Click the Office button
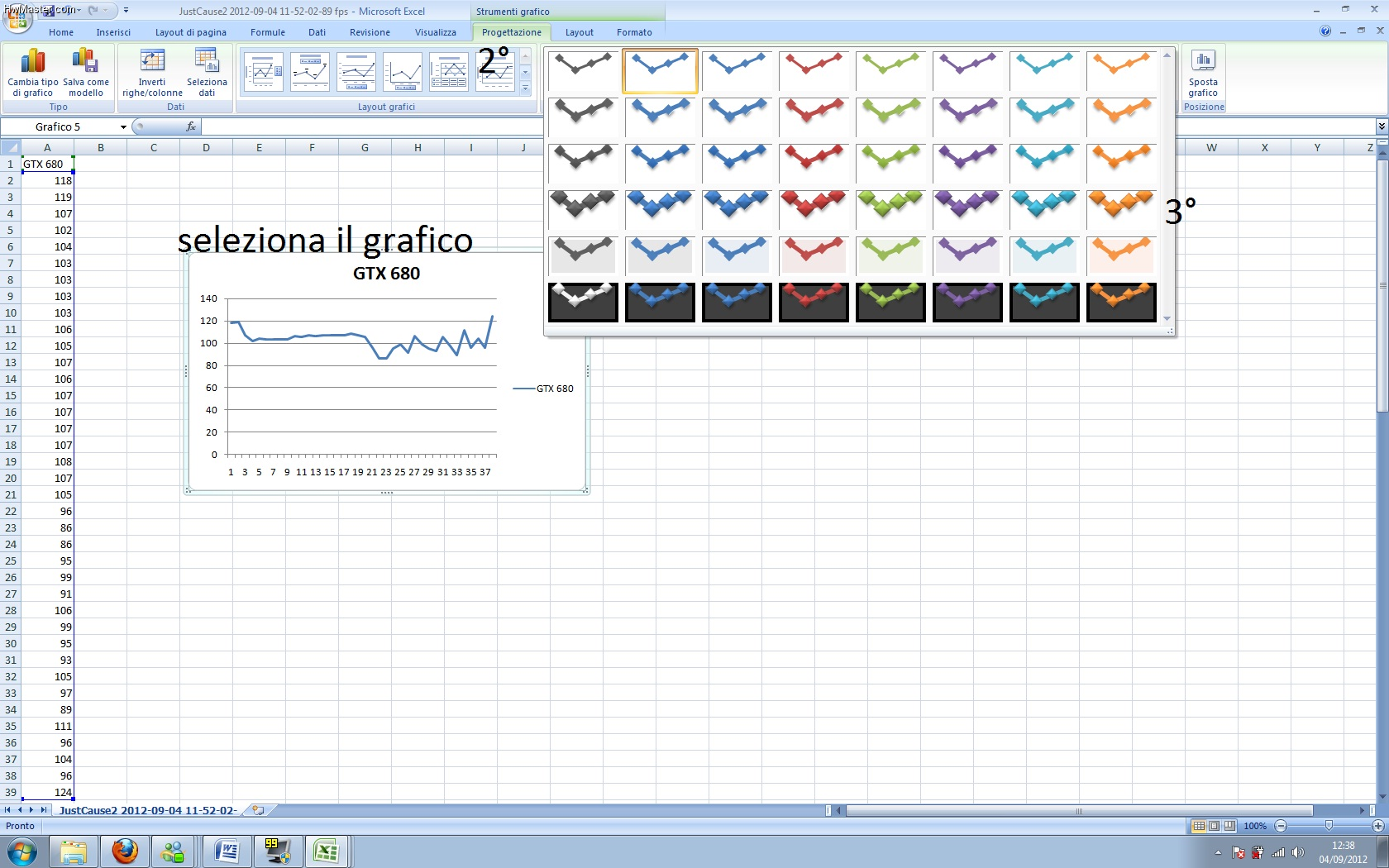 click(17, 18)
